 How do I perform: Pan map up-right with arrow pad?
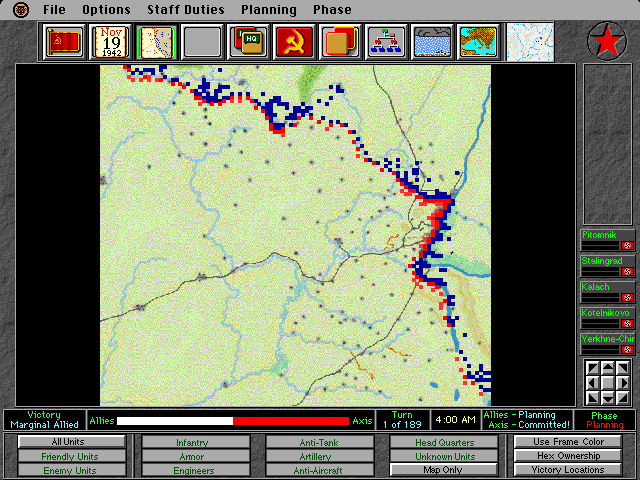pos(623,368)
